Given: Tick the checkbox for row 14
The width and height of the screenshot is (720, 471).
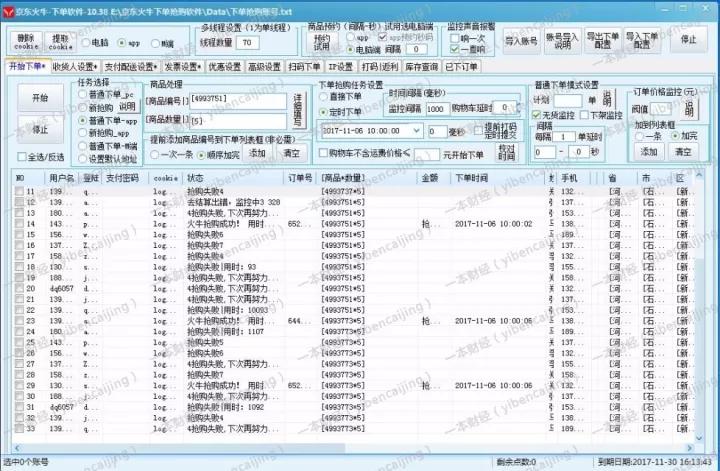Looking at the screenshot, I should click(x=19, y=224).
